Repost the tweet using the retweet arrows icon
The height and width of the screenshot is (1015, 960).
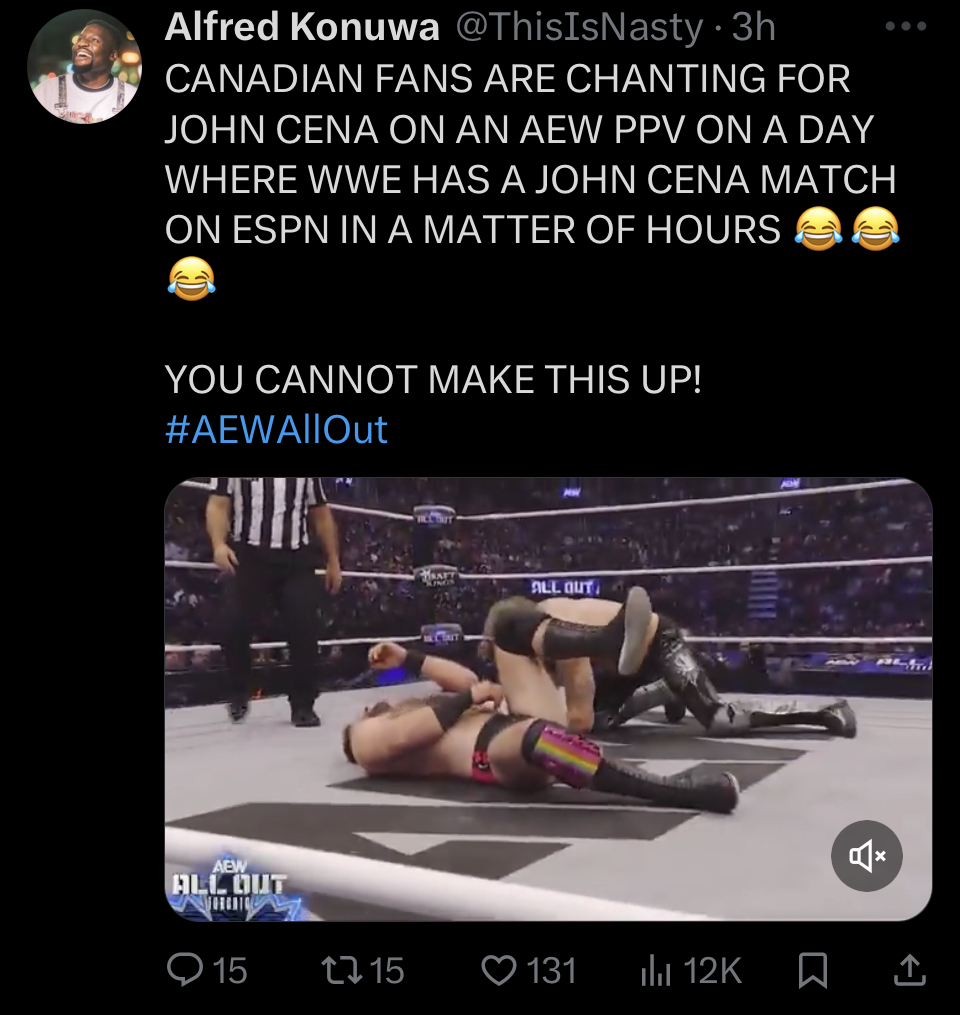click(342, 970)
